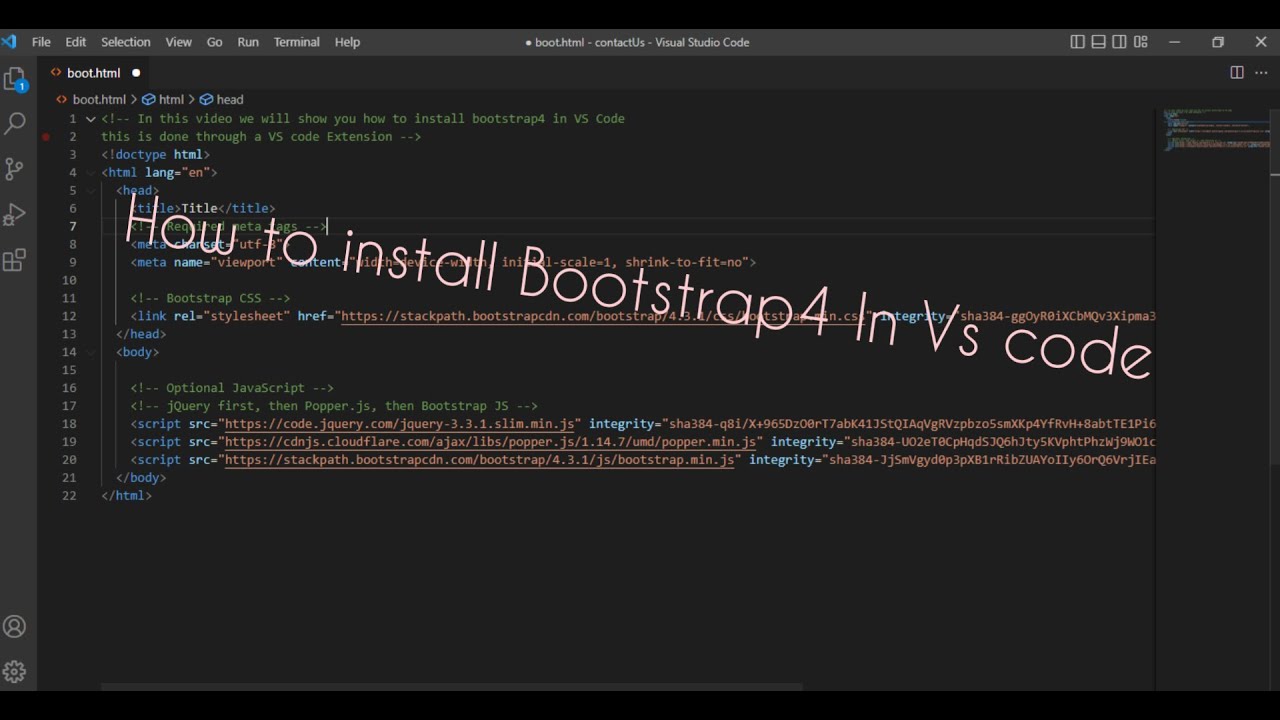
Task: Click the breakpoint dot on line 2
Action: (46, 136)
